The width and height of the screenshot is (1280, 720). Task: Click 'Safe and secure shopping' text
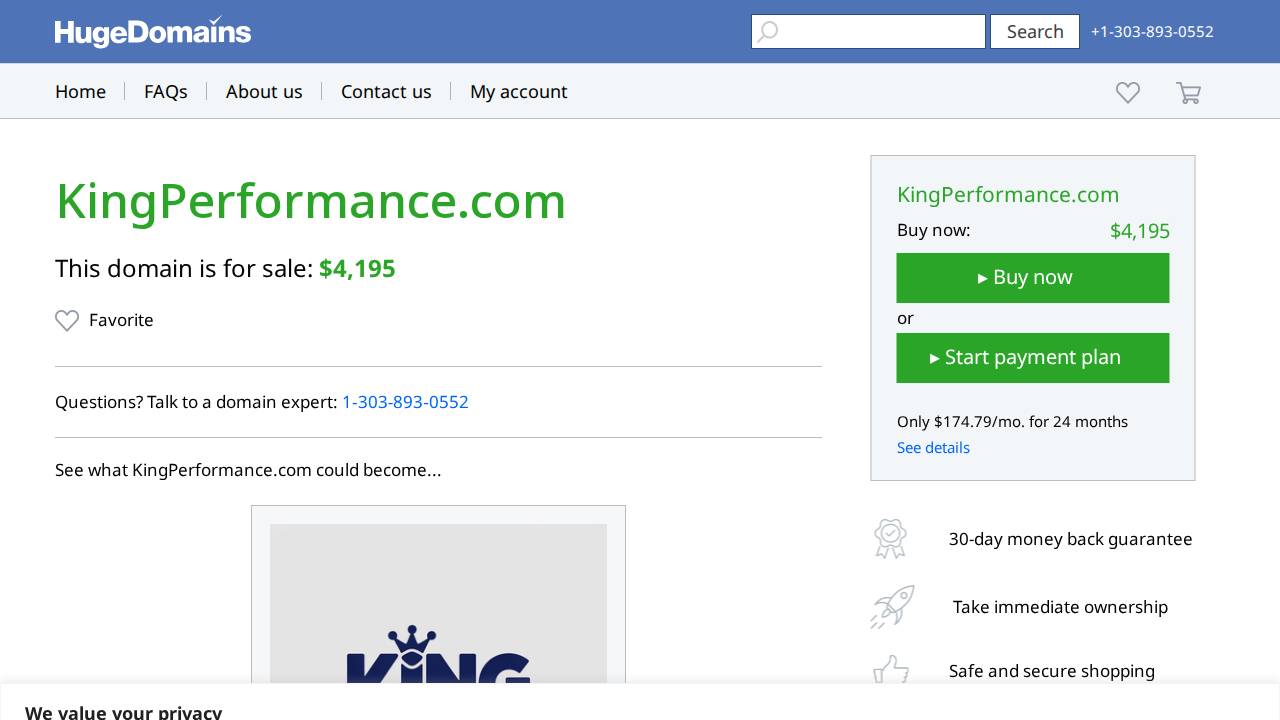tap(1052, 671)
